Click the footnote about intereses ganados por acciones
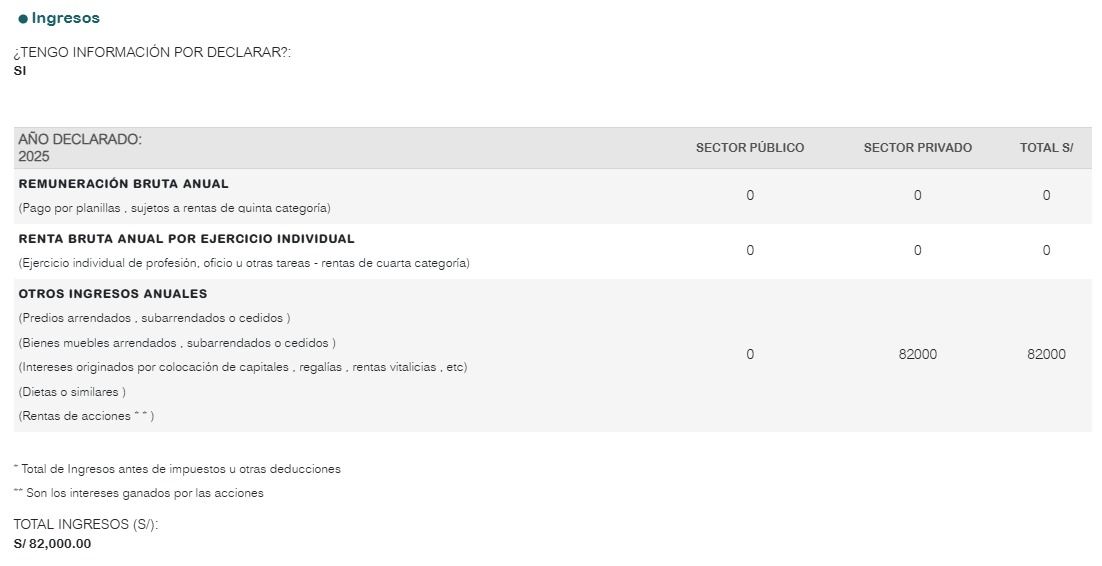Screen dimensions: 1102x566 138,493
